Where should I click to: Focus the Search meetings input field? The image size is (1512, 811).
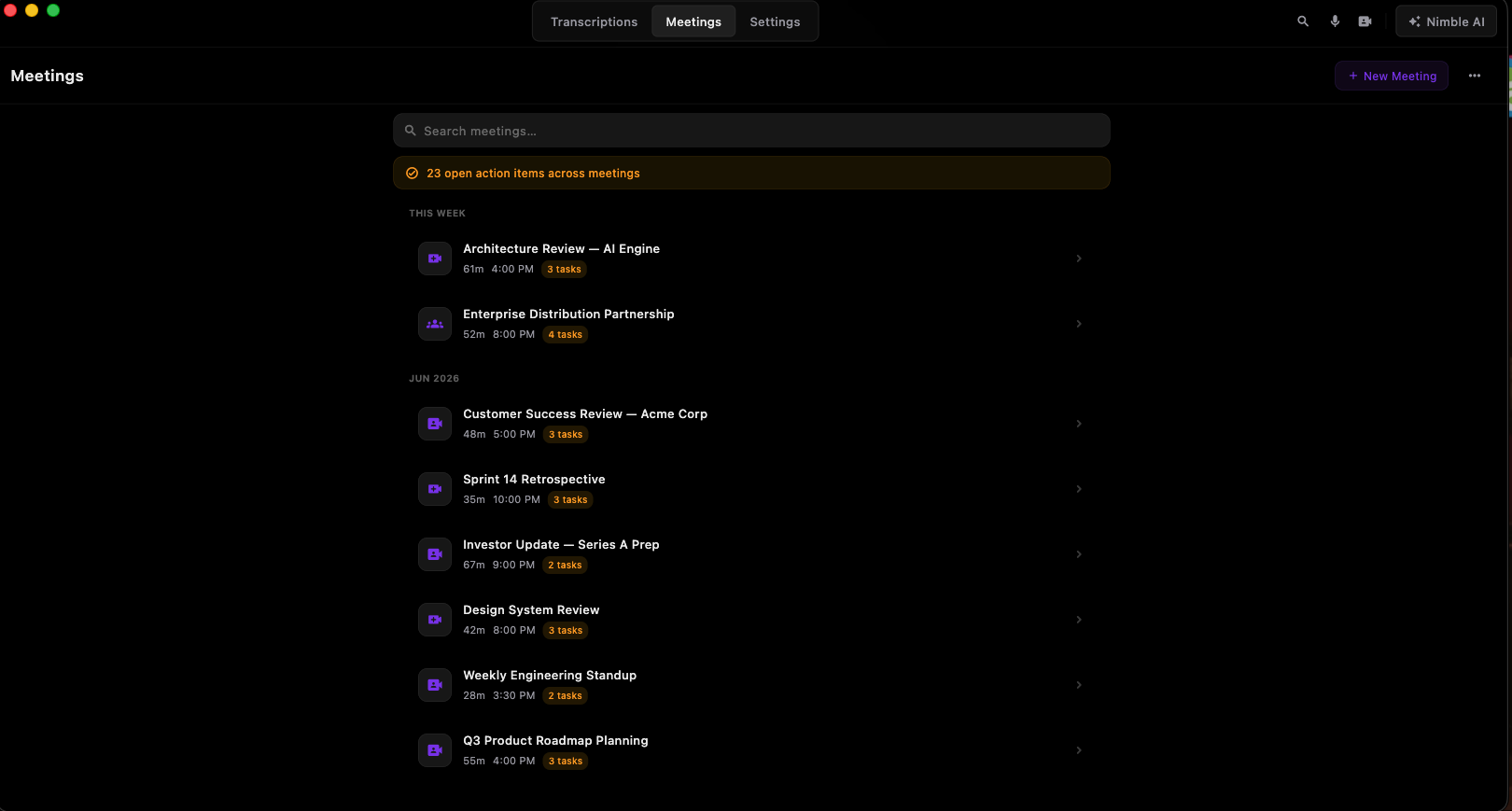pos(751,131)
